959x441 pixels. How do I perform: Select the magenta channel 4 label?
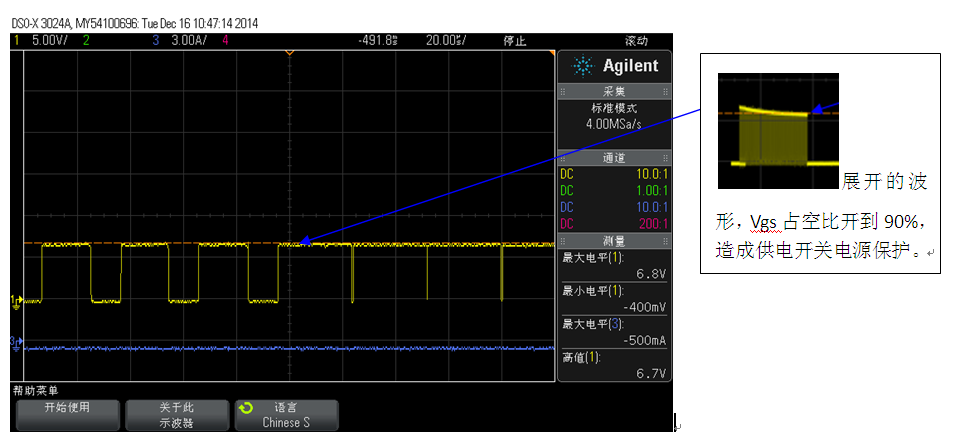click(x=226, y=41)
